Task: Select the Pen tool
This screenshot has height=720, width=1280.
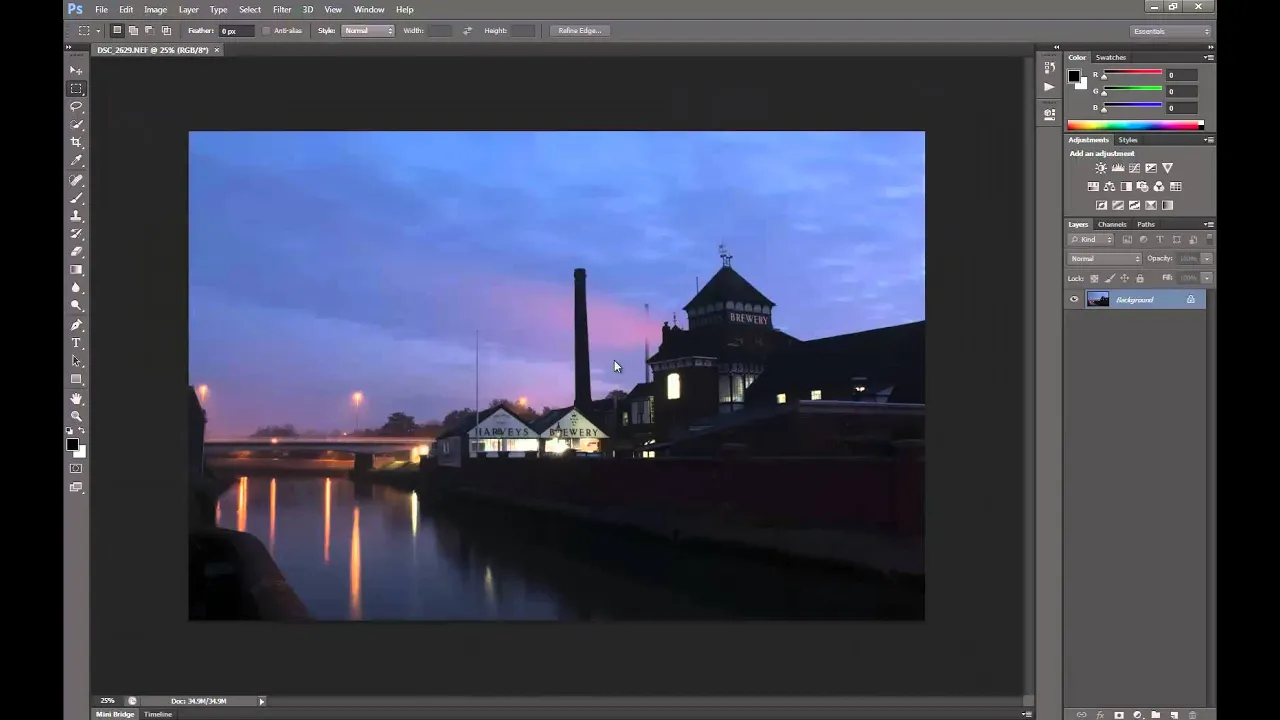Action: [x=76, y=325]
